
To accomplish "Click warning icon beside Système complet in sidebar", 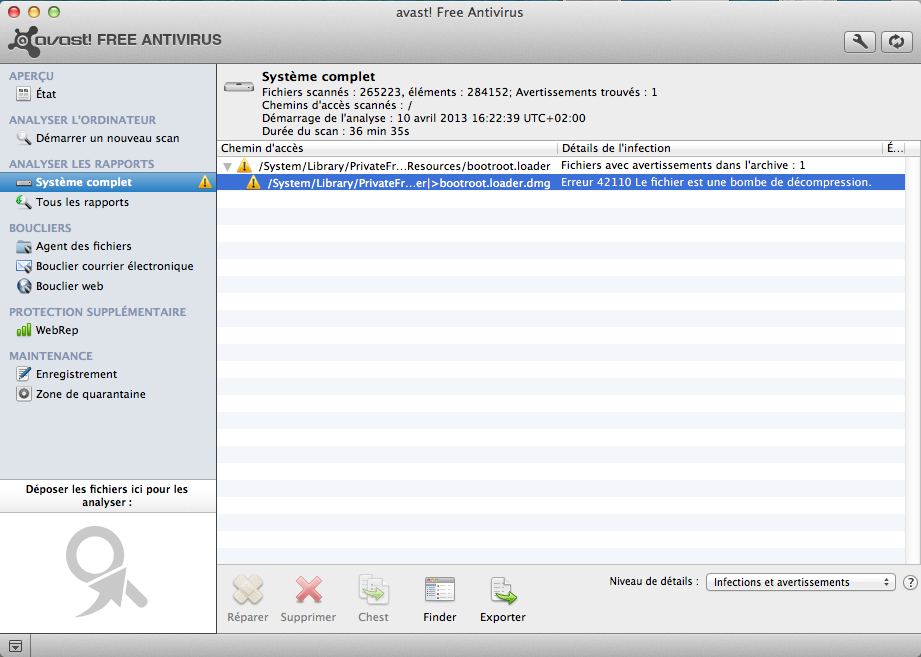I will point(204,182).
